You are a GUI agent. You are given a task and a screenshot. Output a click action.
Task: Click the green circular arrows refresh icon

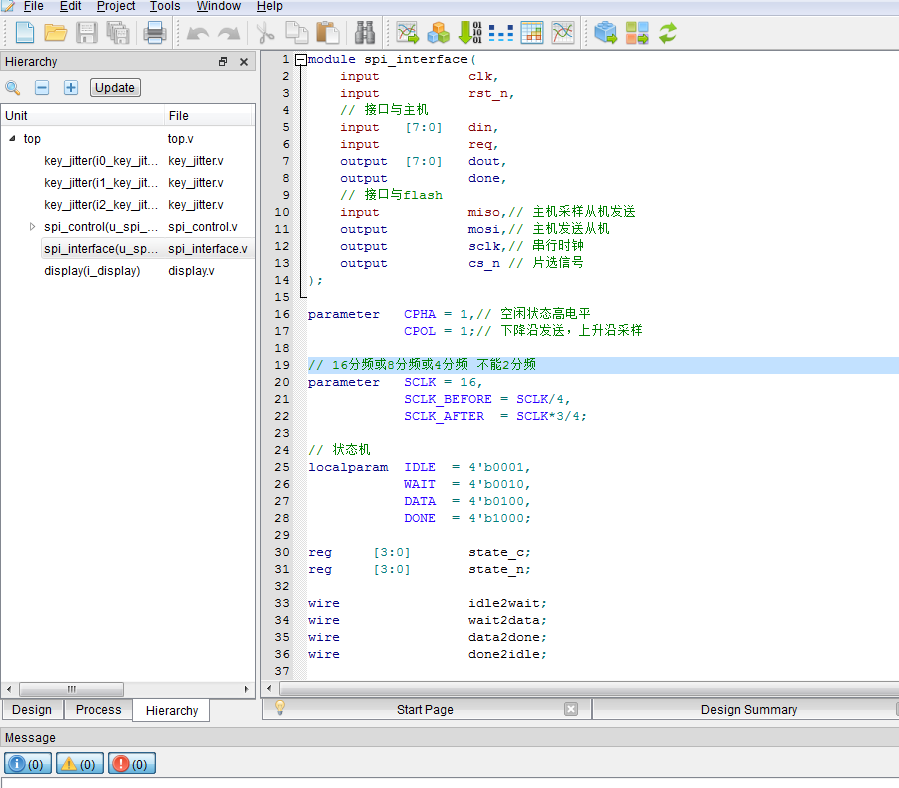667,33
